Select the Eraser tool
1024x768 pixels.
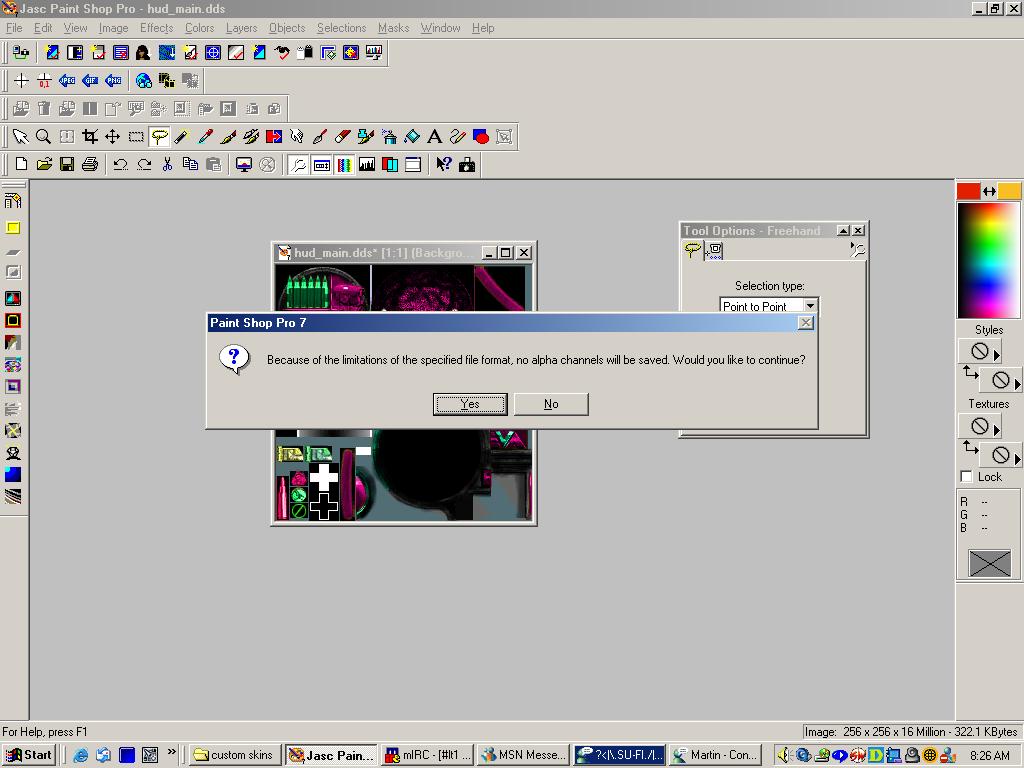pyautogui.click(x=343, y=137)
